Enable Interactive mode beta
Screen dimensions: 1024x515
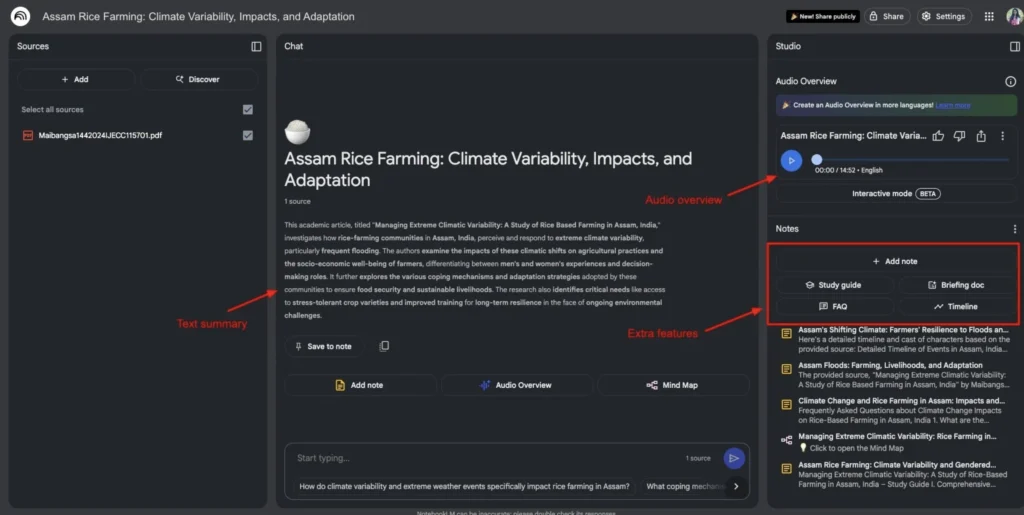tap(895, 193)
